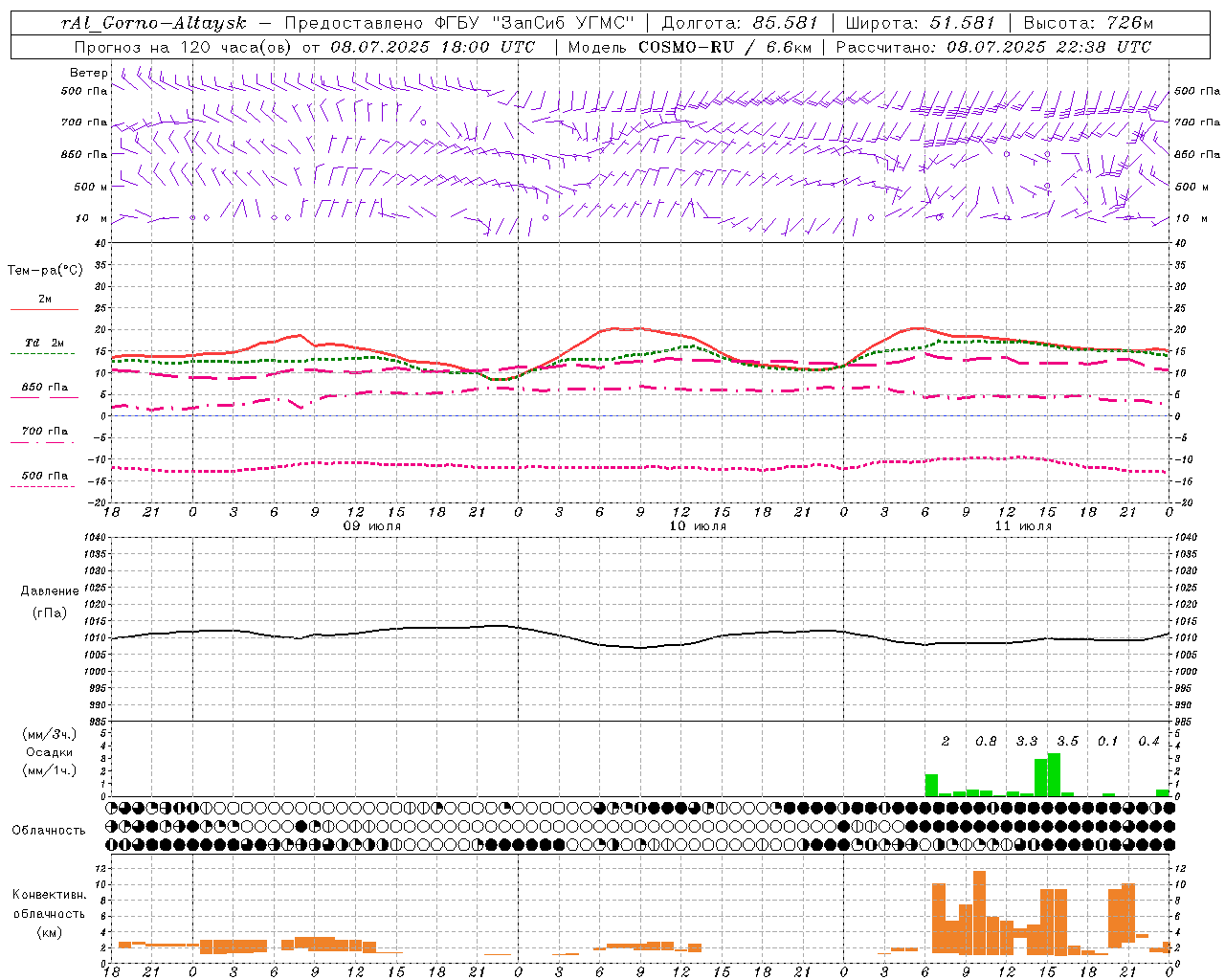Click the Ветер panel label

pos(89,73)
